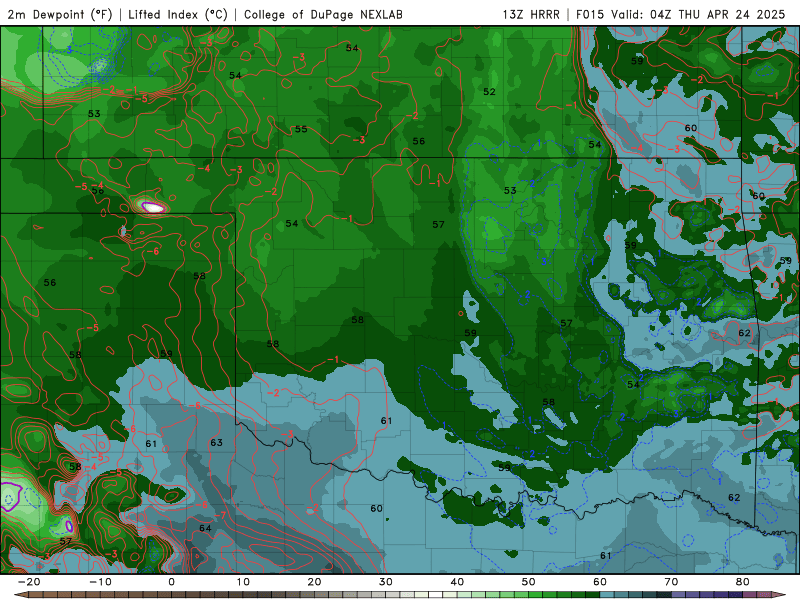Click the 80 tick label on colorbar

[x=743, y=582]
